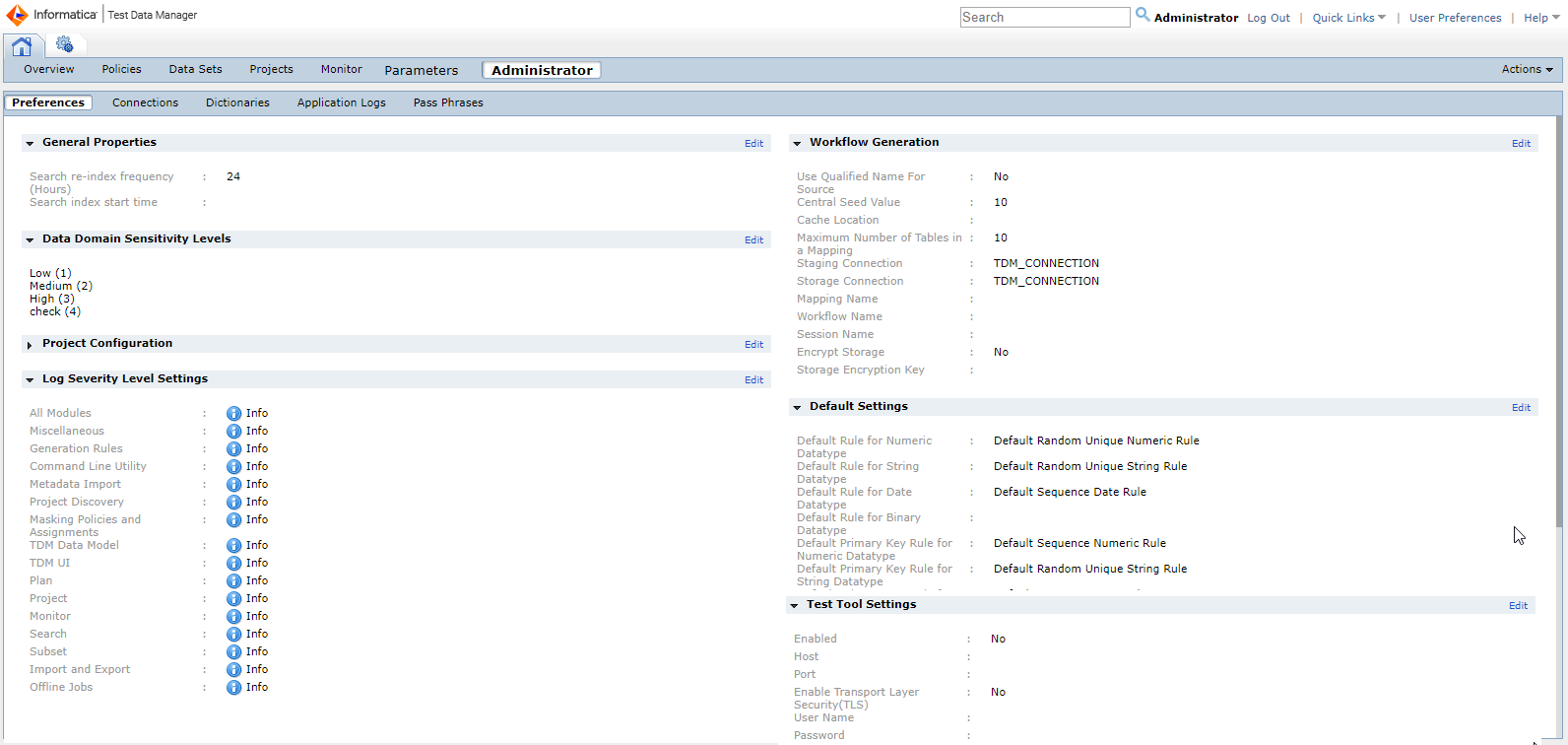Expand the Project Configuration section

click(30, 345)
